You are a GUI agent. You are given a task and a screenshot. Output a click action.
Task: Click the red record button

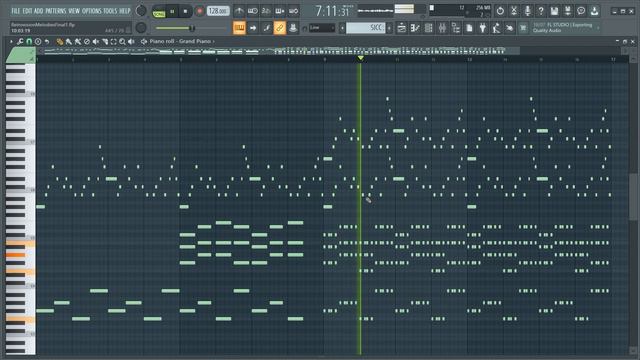200,11
